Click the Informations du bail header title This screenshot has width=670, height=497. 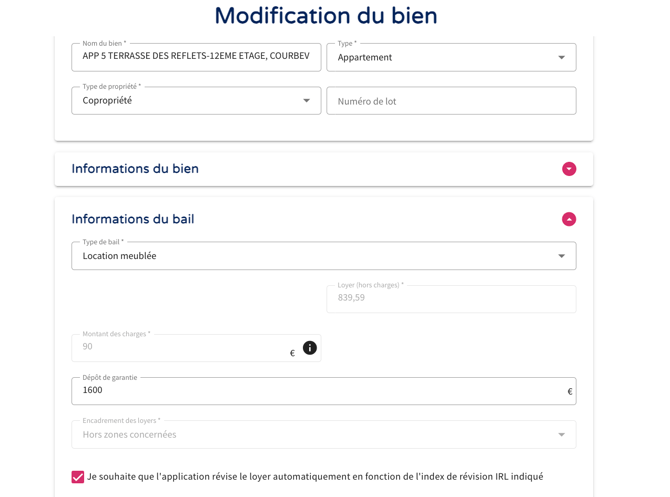click(x=133, y=219)
